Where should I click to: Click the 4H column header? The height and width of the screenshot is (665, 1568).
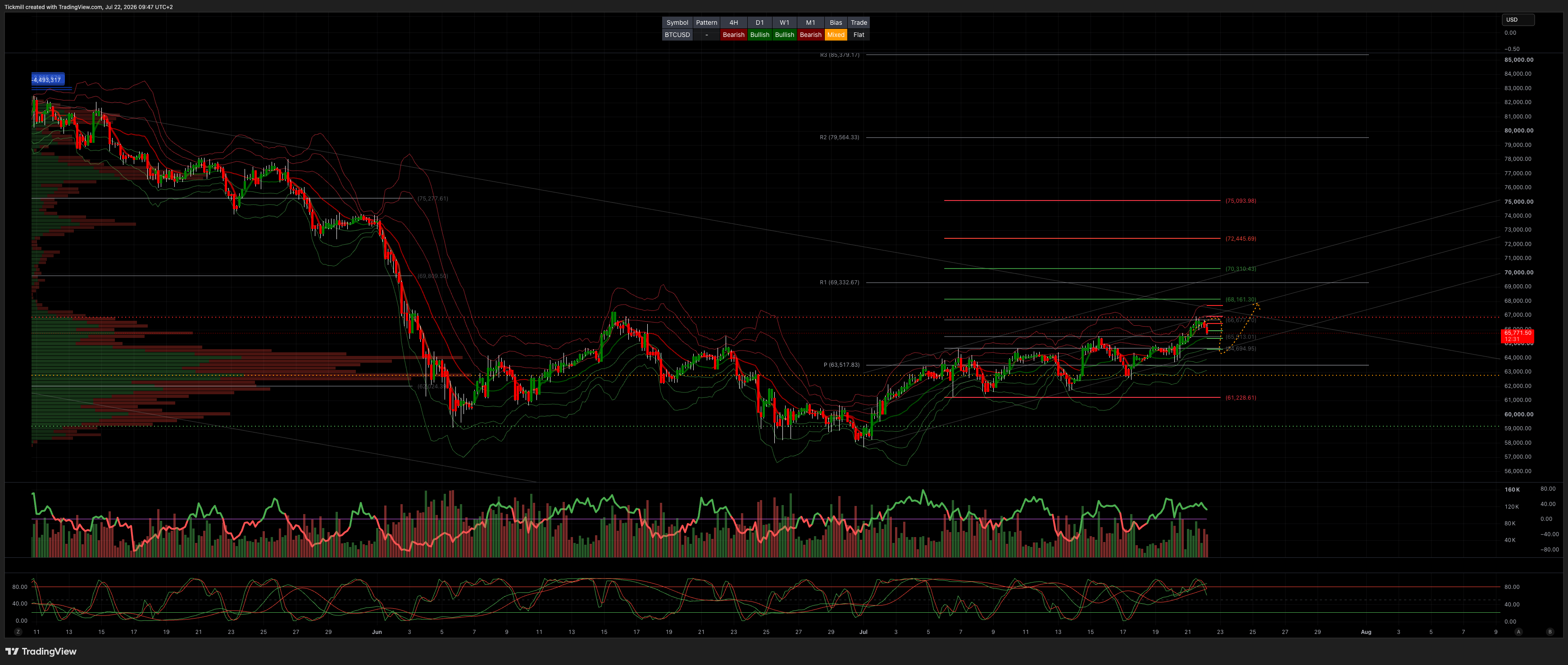pyautogui.click(x=733, y=23)
